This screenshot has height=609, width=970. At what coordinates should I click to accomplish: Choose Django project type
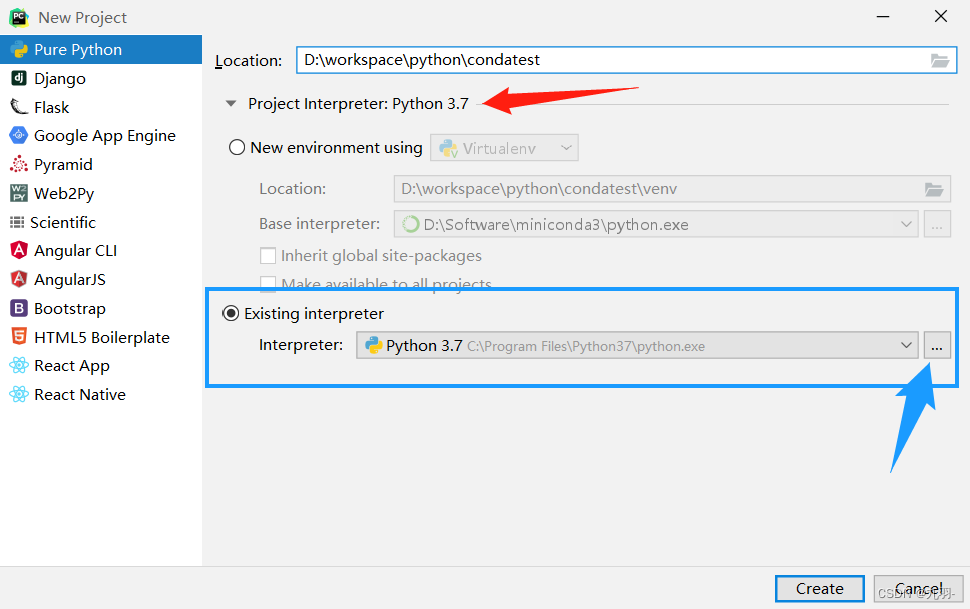(101, 79)
